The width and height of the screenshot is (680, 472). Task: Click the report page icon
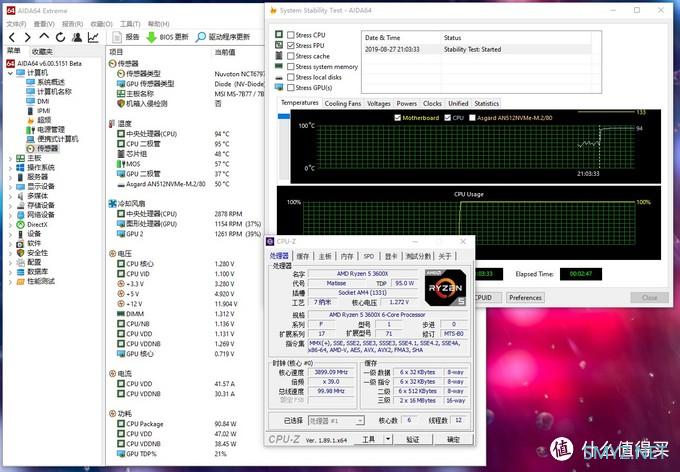(x=117, y=37)
